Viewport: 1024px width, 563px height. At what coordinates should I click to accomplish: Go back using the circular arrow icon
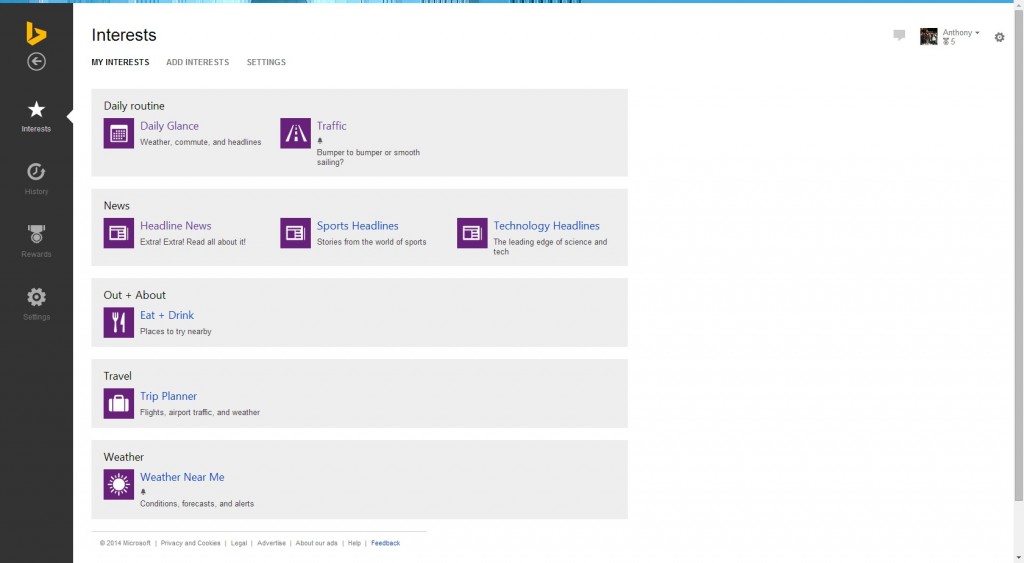tap(37, 61)
